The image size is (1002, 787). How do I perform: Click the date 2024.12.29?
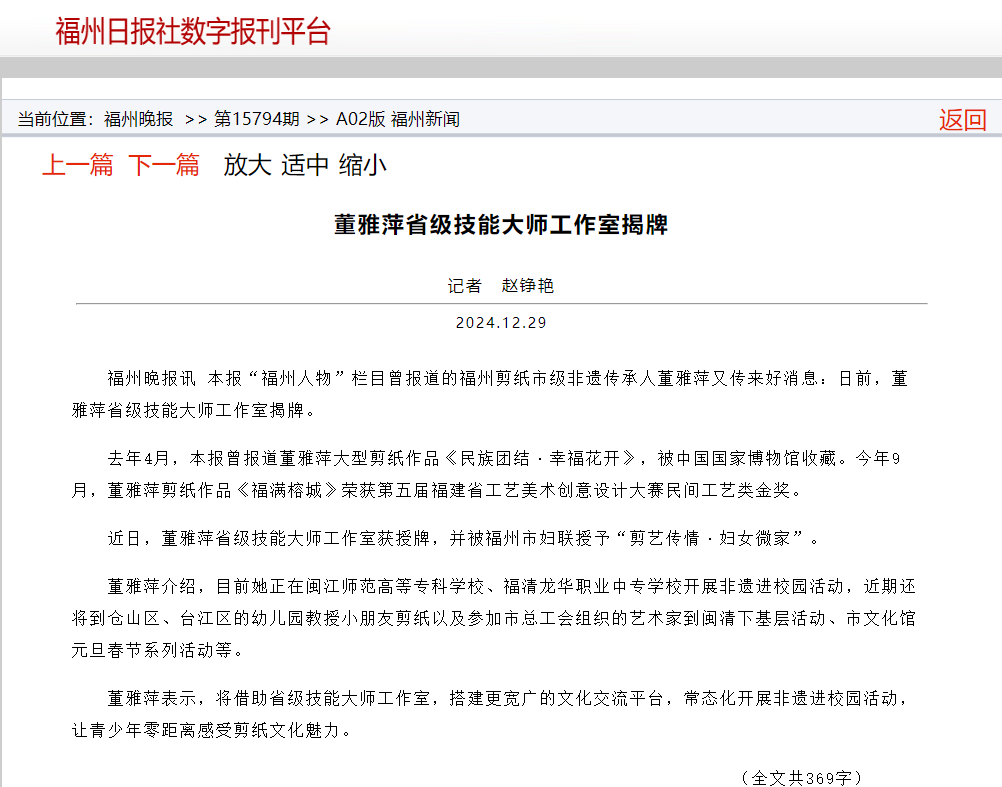click(501, 323)
